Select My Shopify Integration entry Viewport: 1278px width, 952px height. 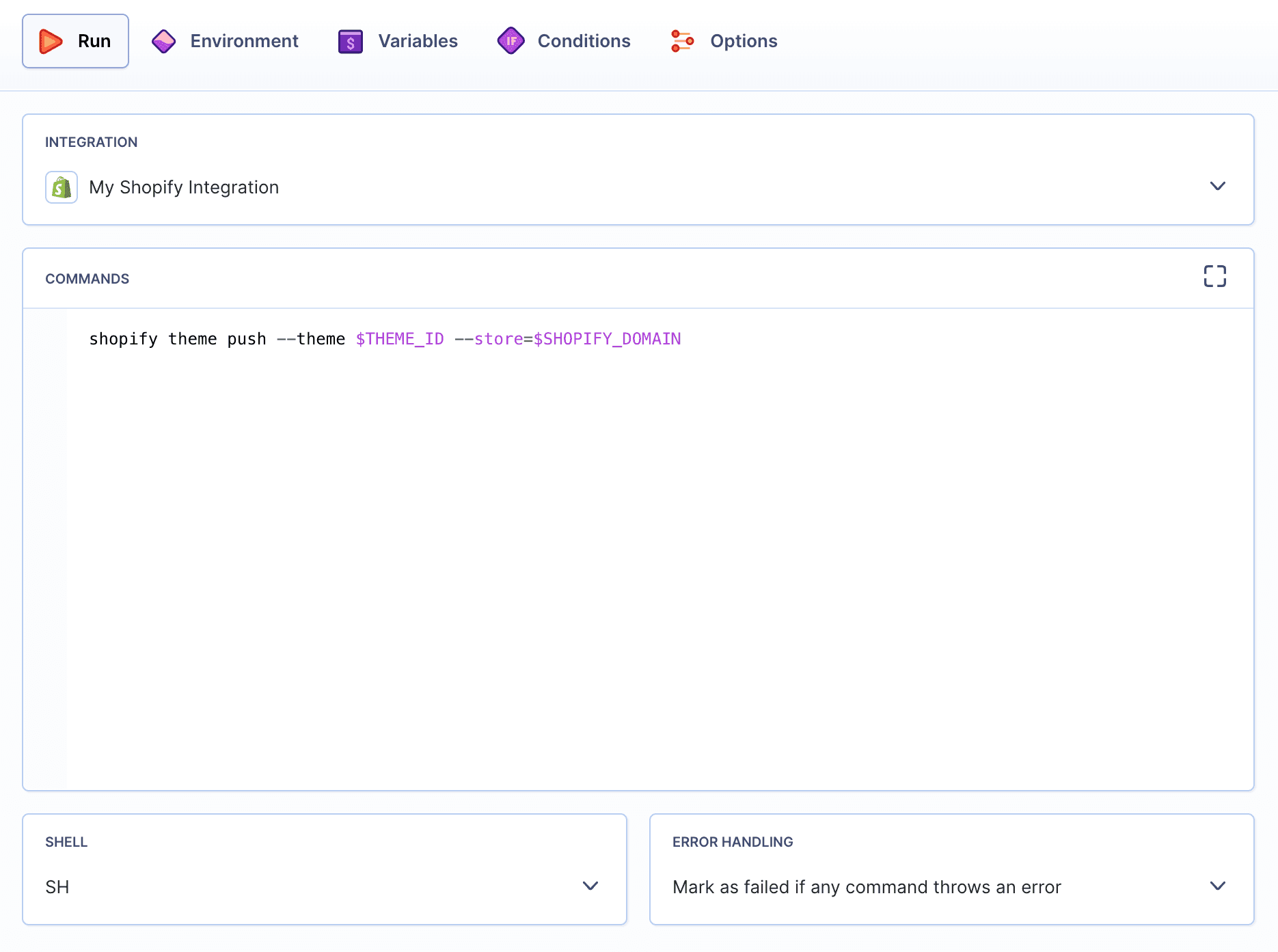(x=183, y=187)
